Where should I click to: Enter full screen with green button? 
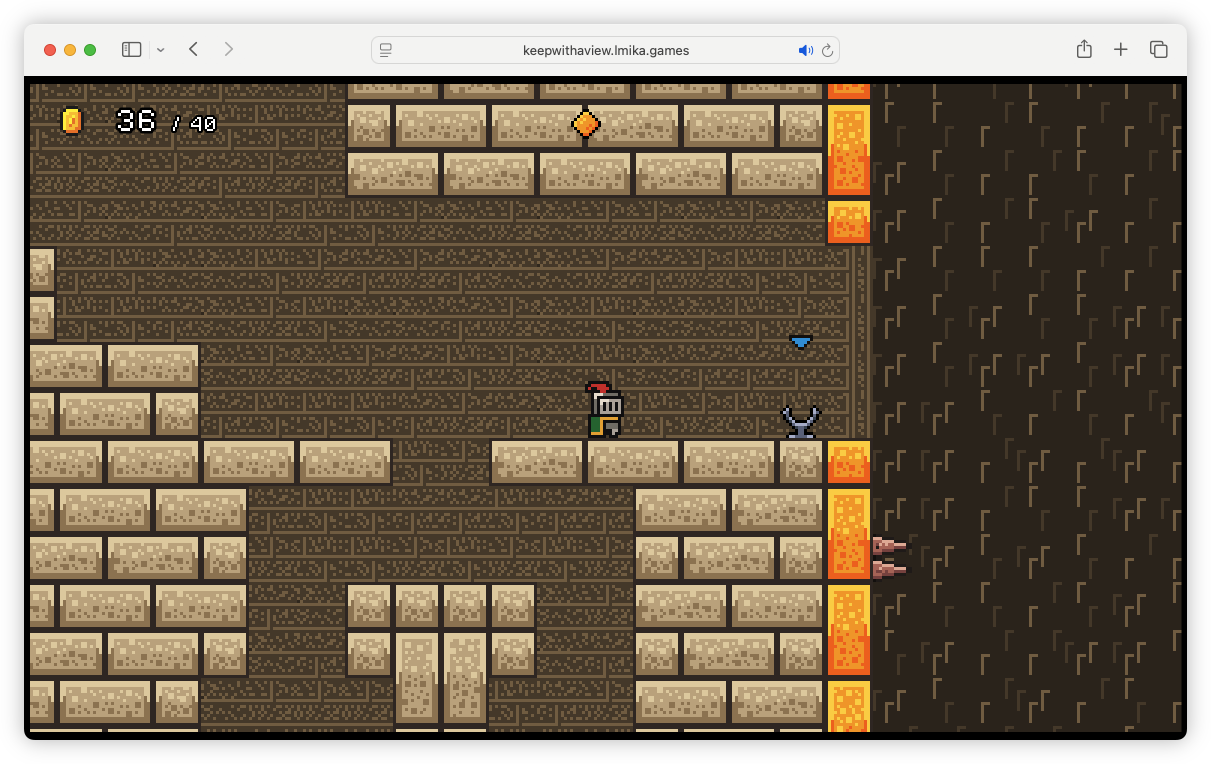click(90, 50)
